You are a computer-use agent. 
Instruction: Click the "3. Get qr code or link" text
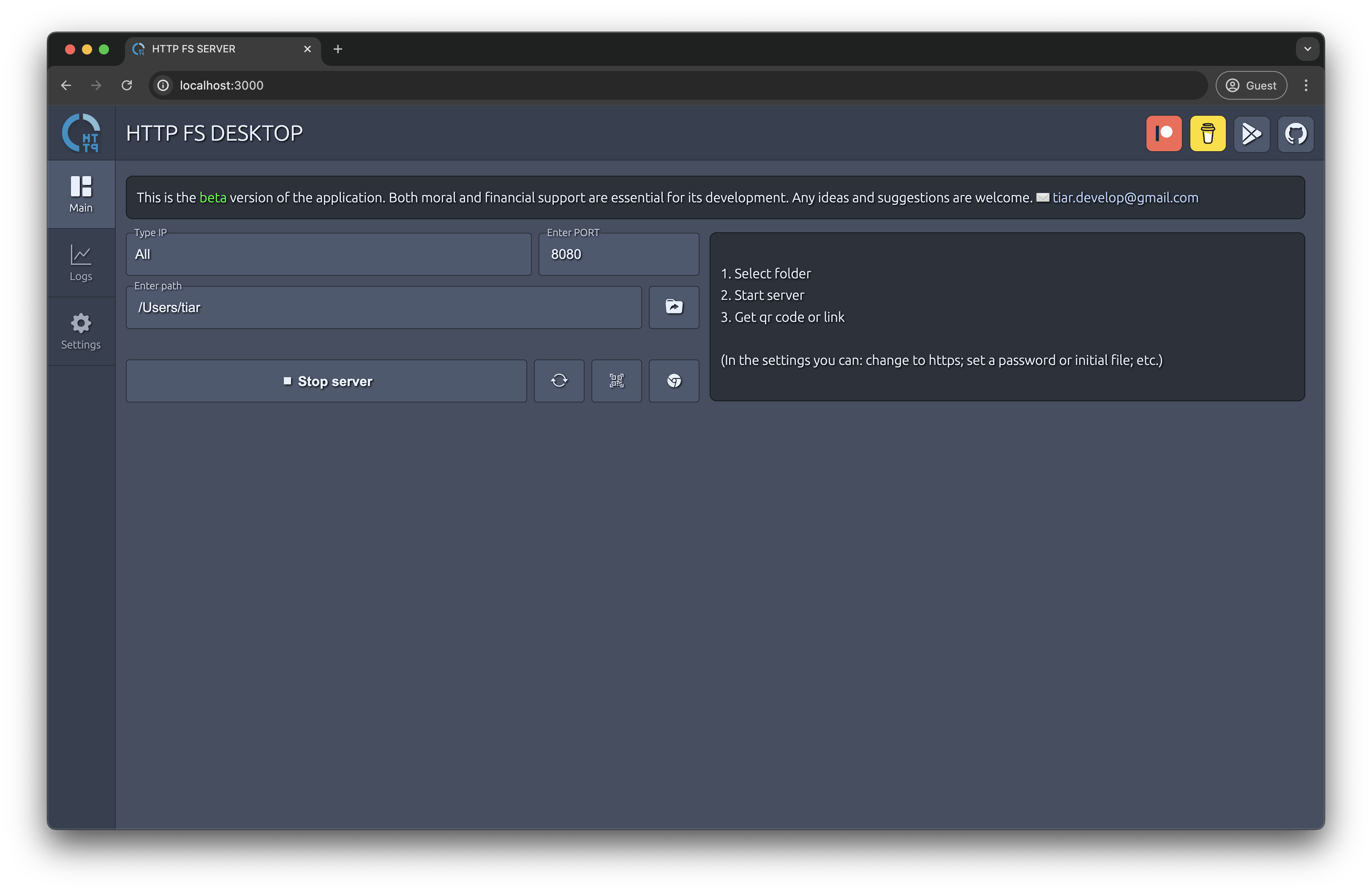(x=782, y=317)
